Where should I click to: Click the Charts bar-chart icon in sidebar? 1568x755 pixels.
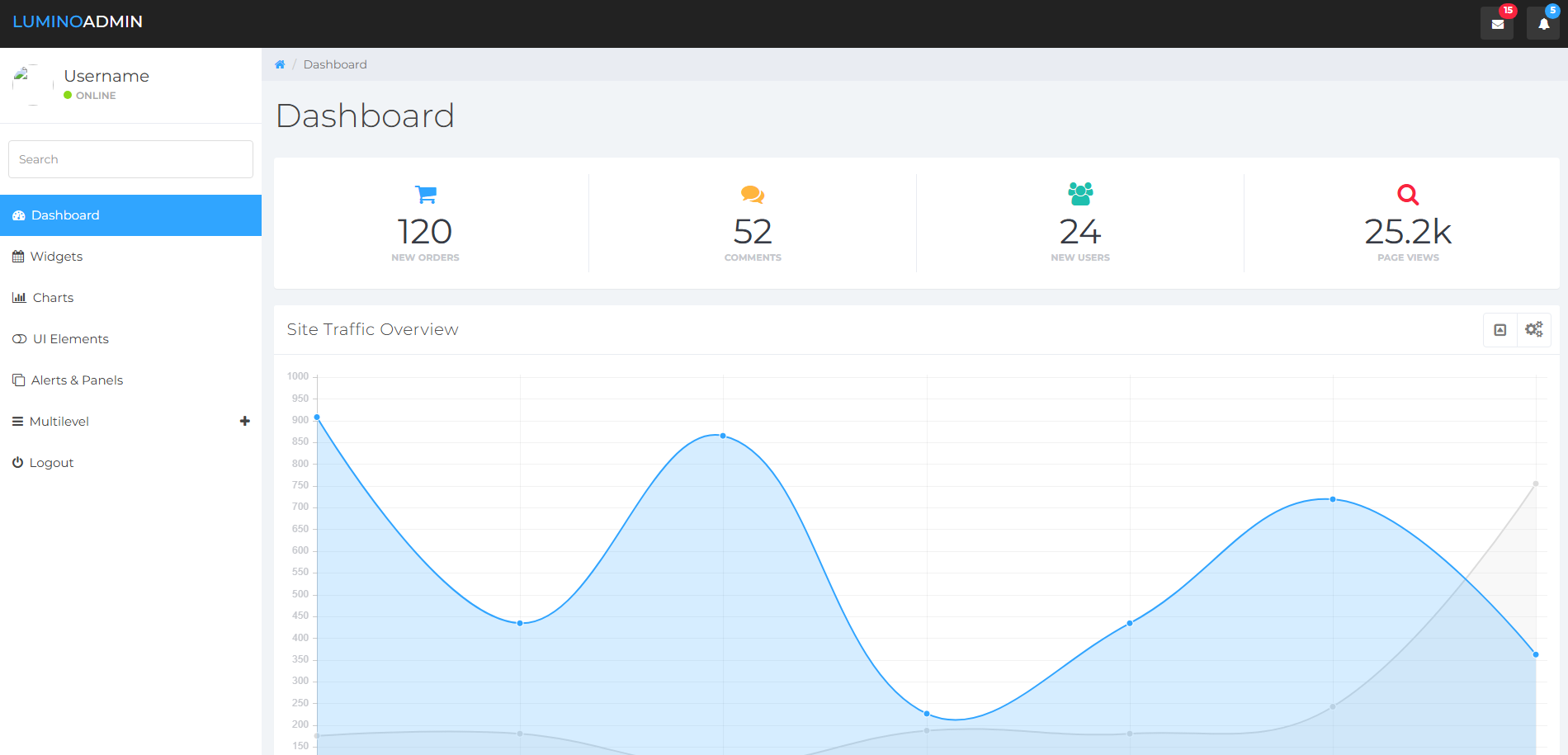click(19, 298)
